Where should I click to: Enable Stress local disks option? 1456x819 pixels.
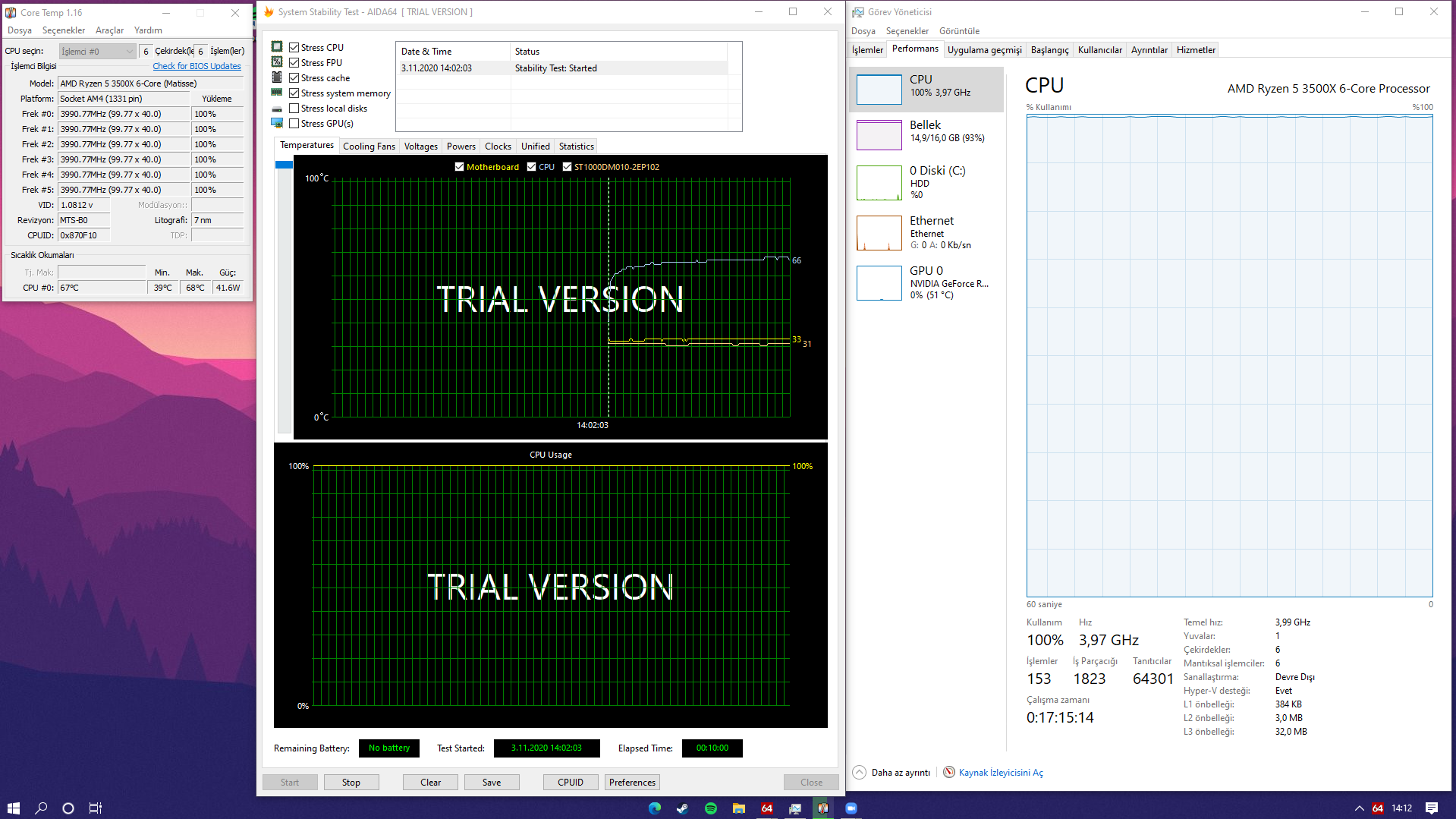tap(294, 109)
